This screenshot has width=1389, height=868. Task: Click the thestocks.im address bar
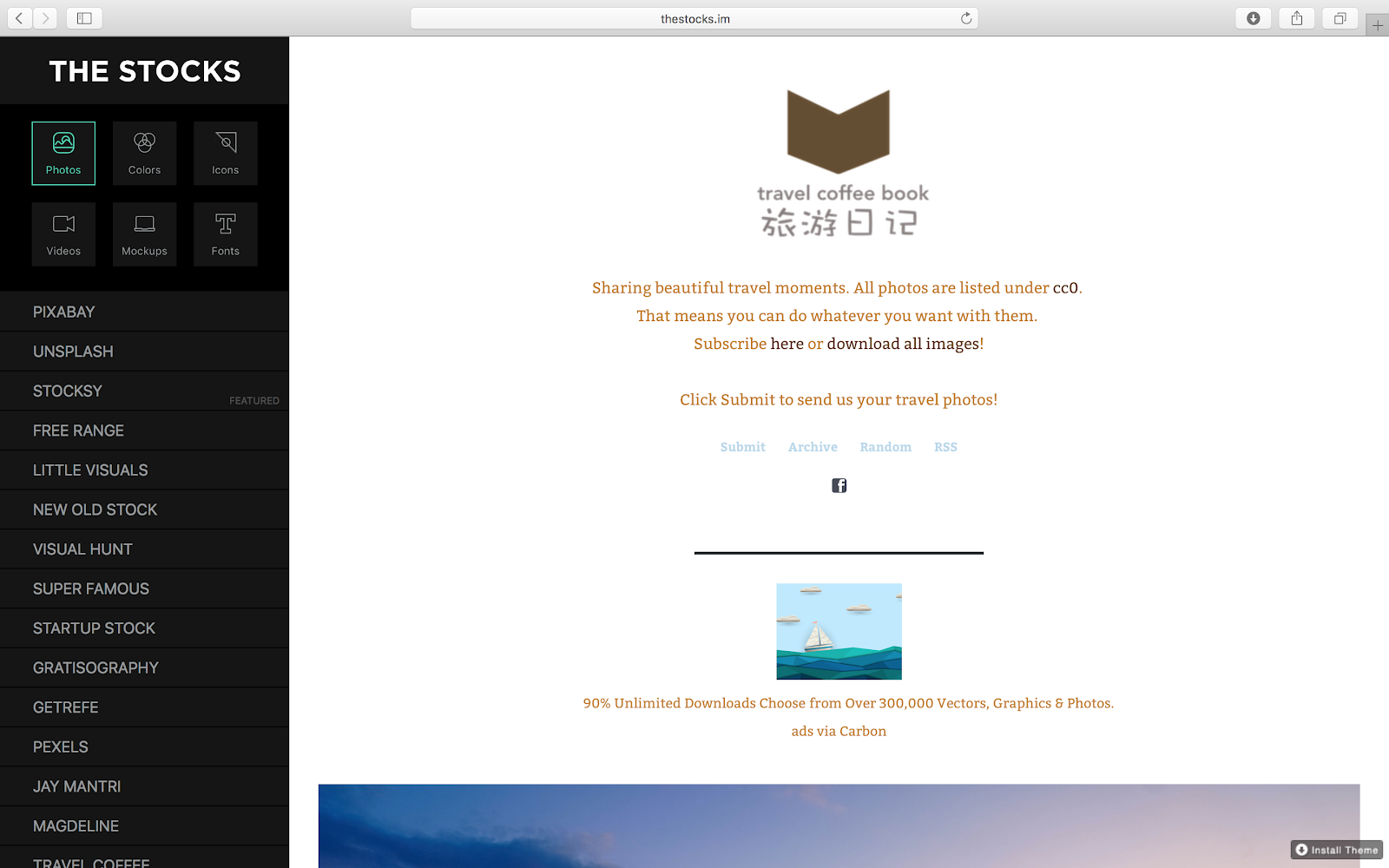(694, 18)
